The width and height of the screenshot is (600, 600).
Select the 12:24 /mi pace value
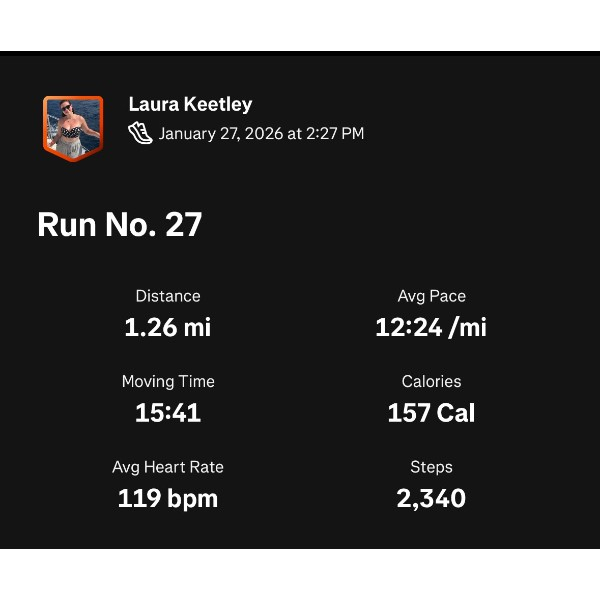tap(431, 327)
